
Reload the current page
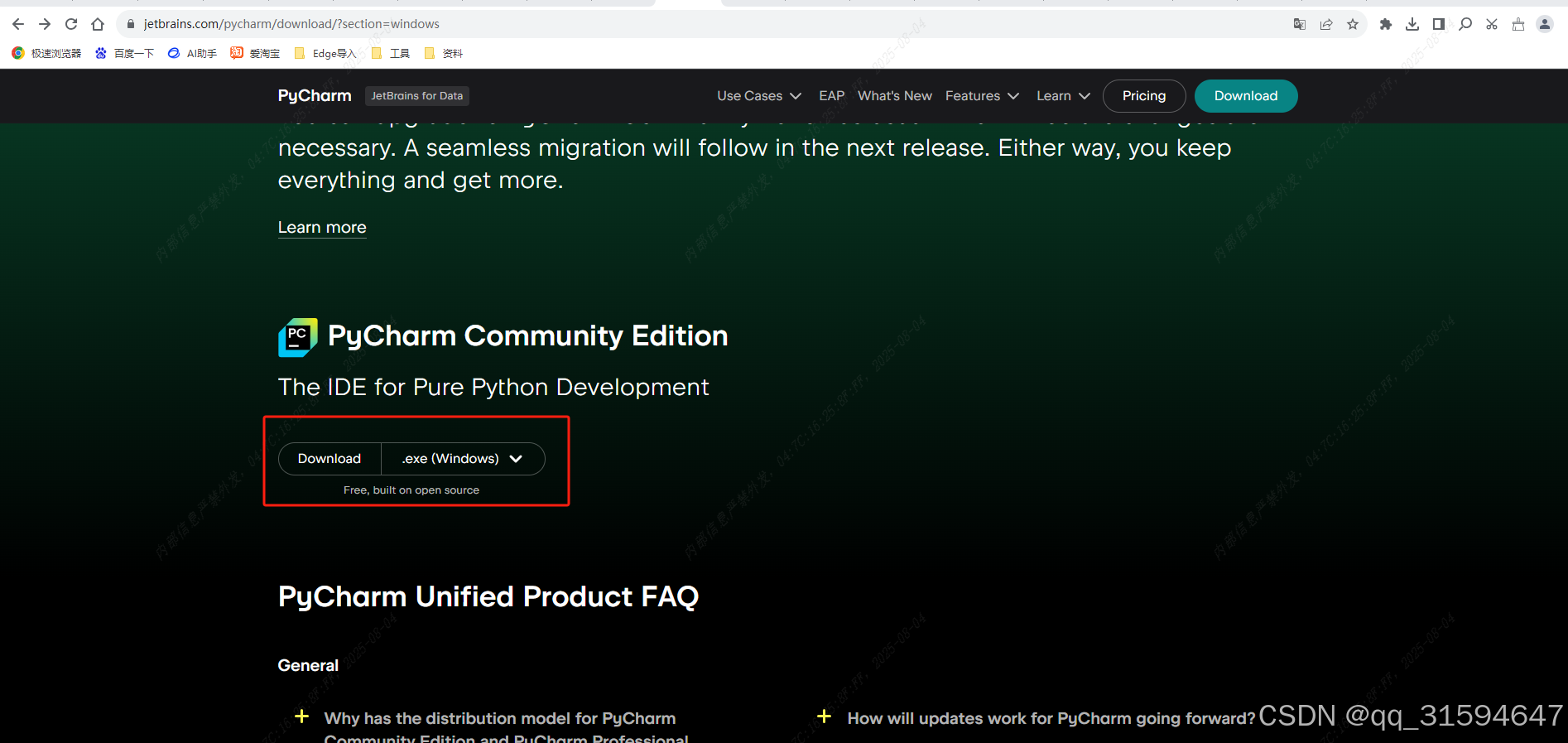(x=71, y=24)
